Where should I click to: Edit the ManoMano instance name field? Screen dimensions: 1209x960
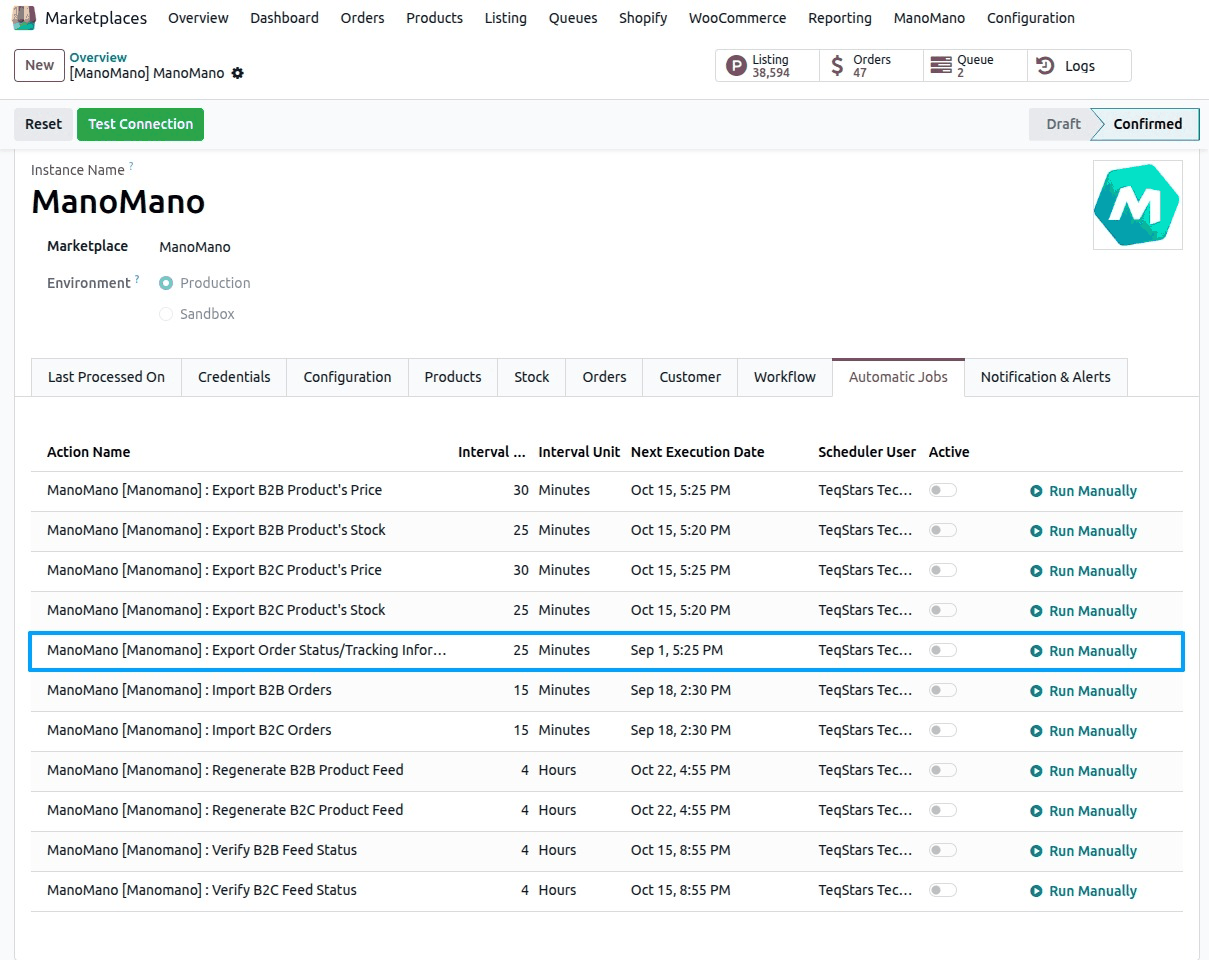(118, 202)
